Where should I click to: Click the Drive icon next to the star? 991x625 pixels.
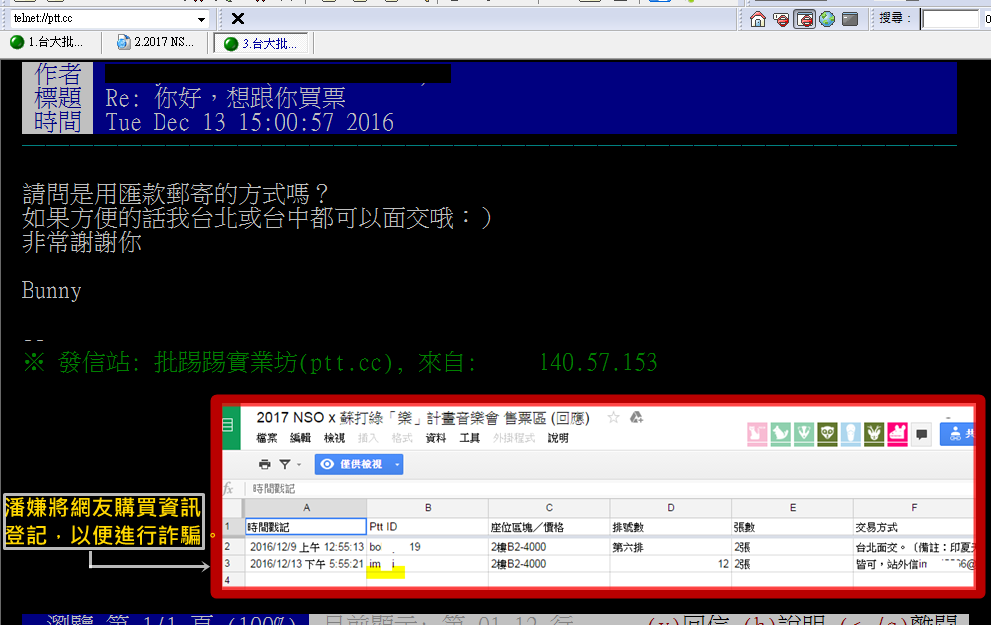[x=636, y=418]
